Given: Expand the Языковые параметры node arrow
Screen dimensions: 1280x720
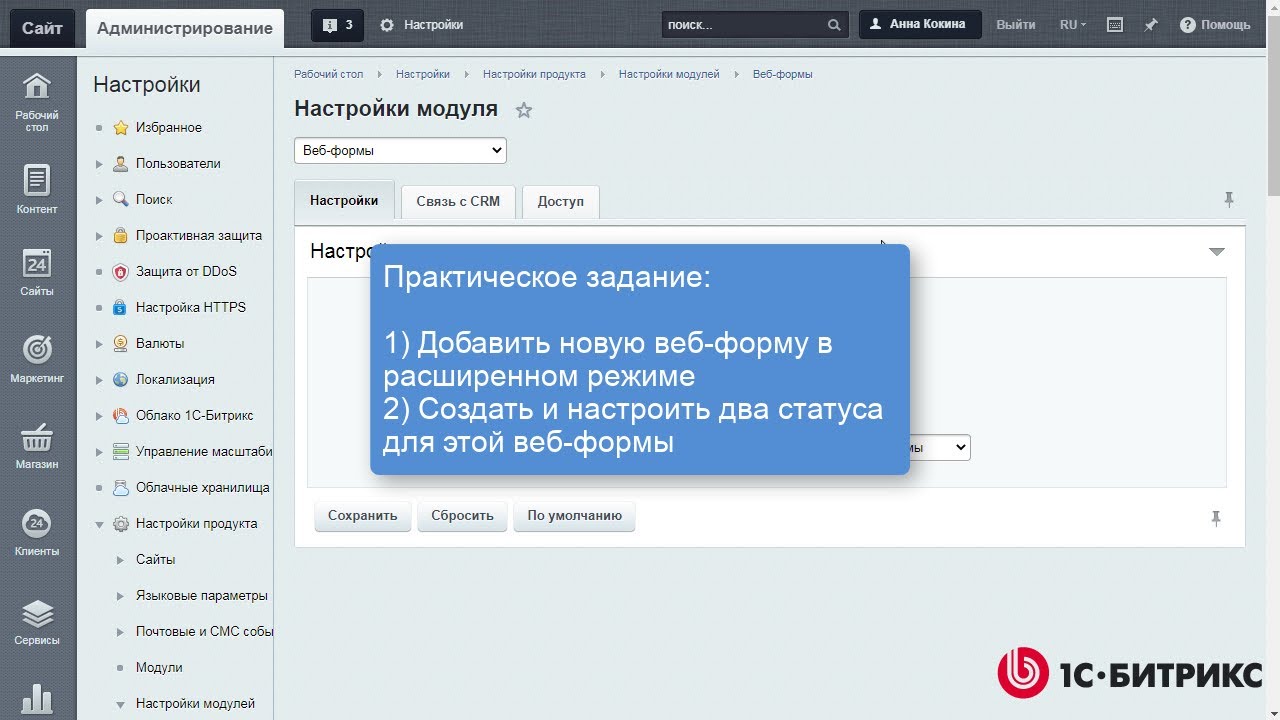Looking at the screenshot, I should [x=121, y=596].
